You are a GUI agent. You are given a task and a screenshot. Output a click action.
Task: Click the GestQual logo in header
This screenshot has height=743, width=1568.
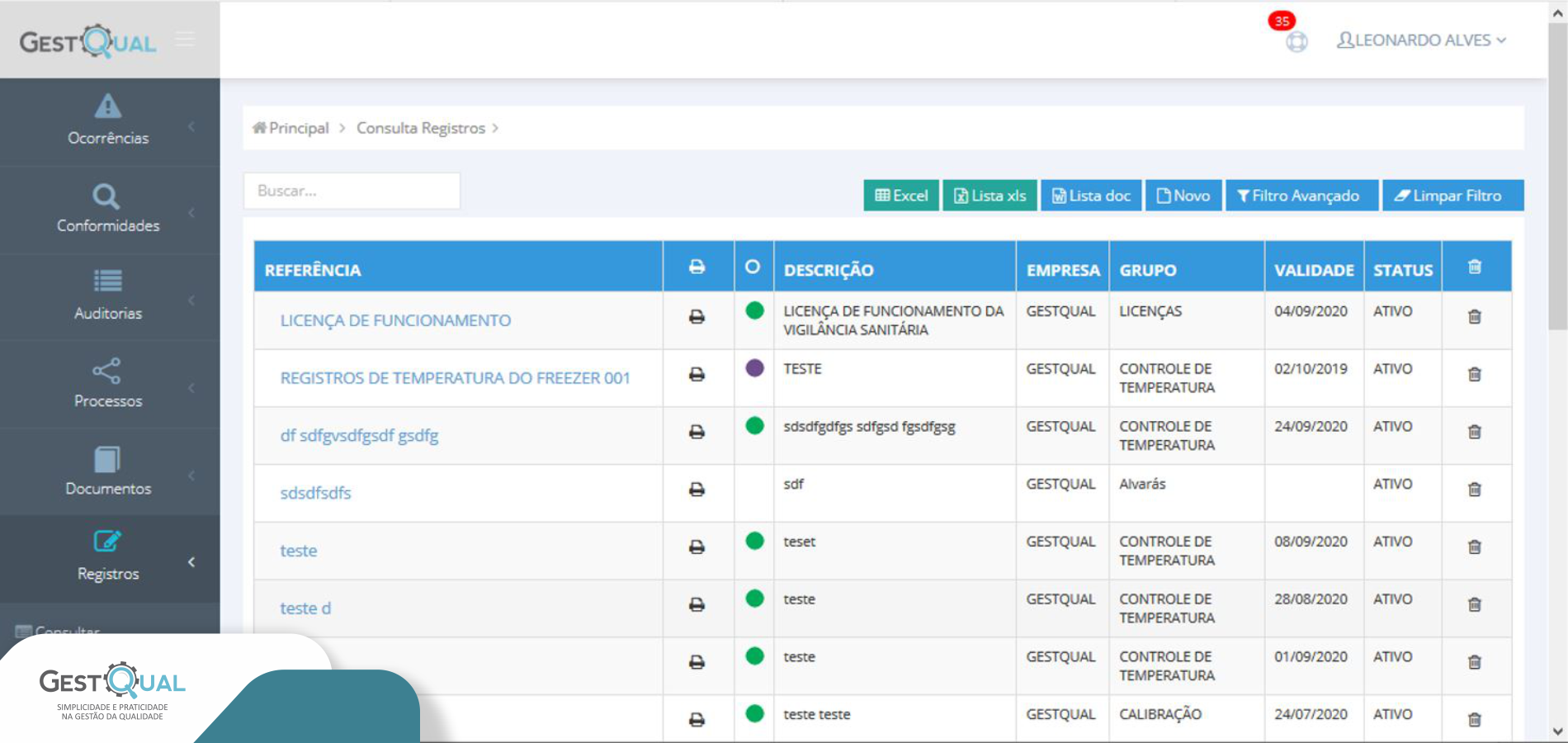click(x=87, y=40)
